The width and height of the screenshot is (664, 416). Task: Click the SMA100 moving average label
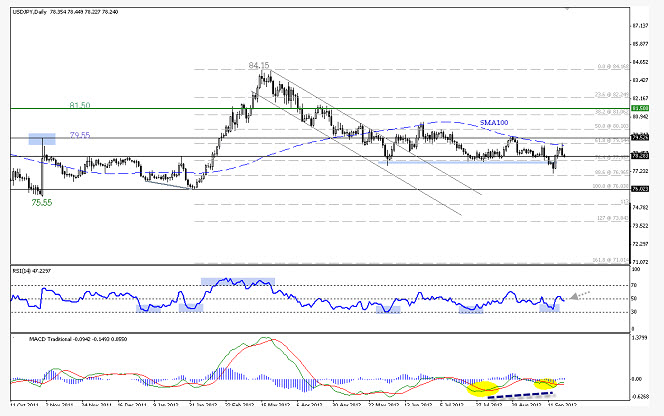click(494, 122)
